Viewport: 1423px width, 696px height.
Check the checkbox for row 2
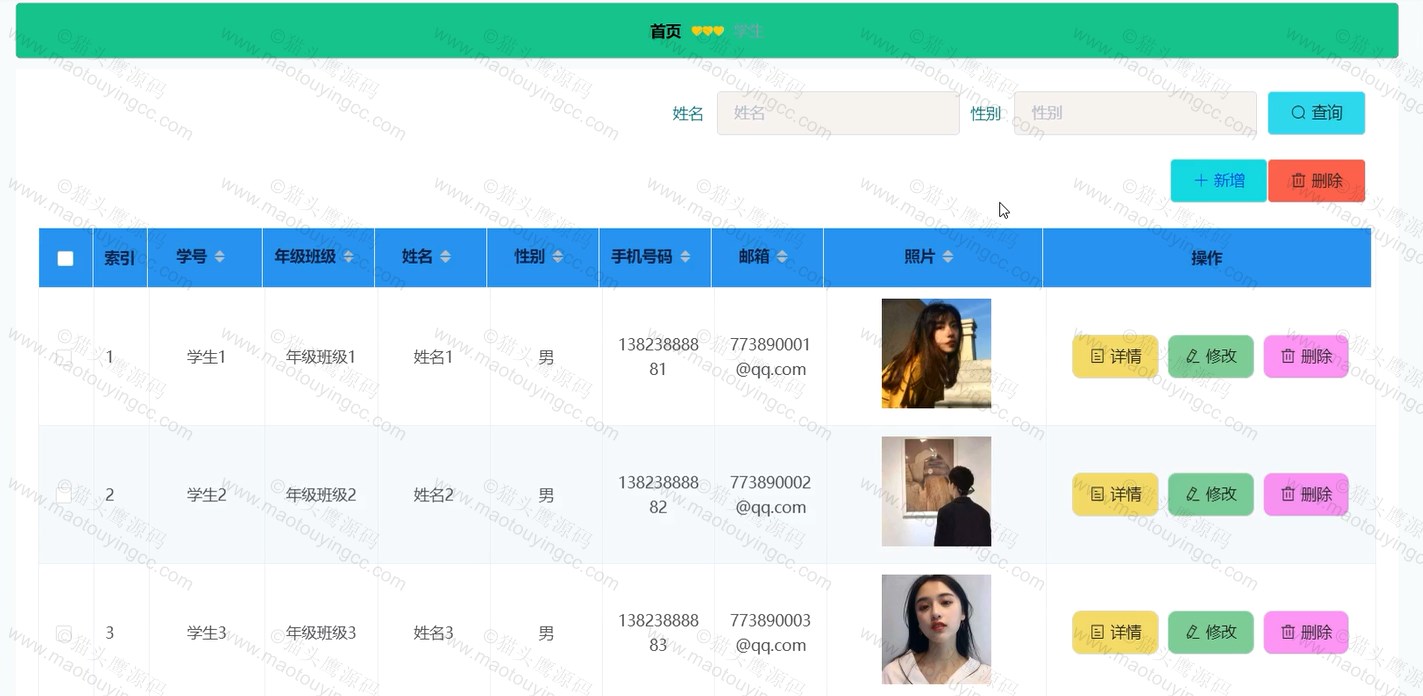point(64,494)
